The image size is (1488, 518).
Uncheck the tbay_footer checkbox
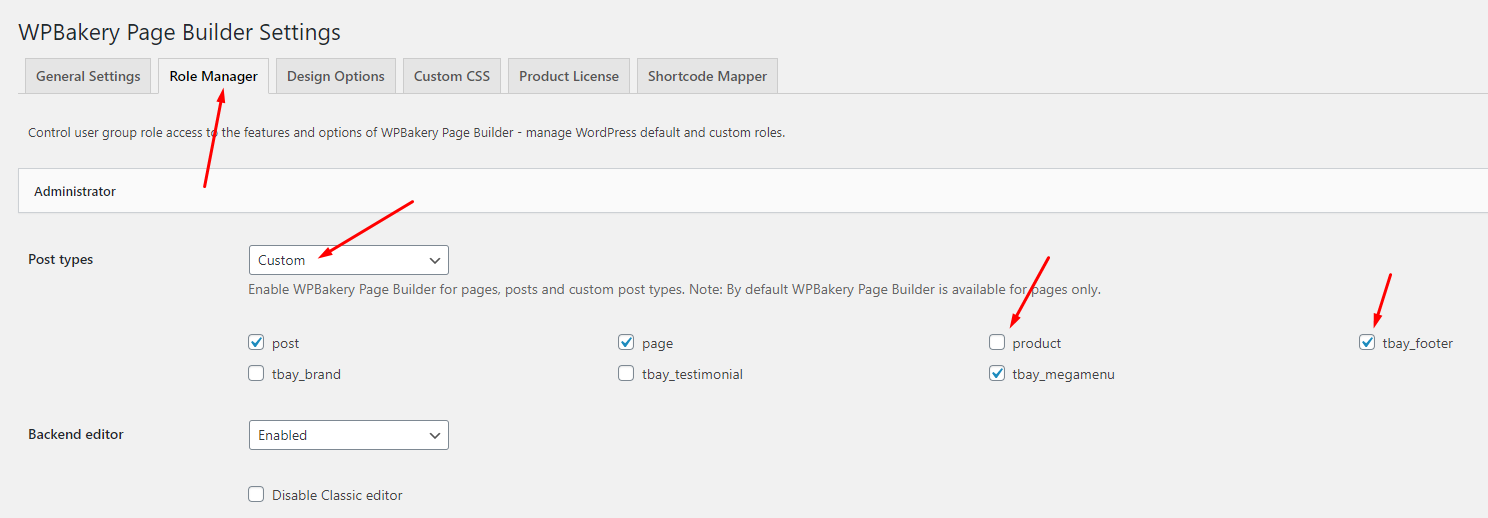(1367, 342)
